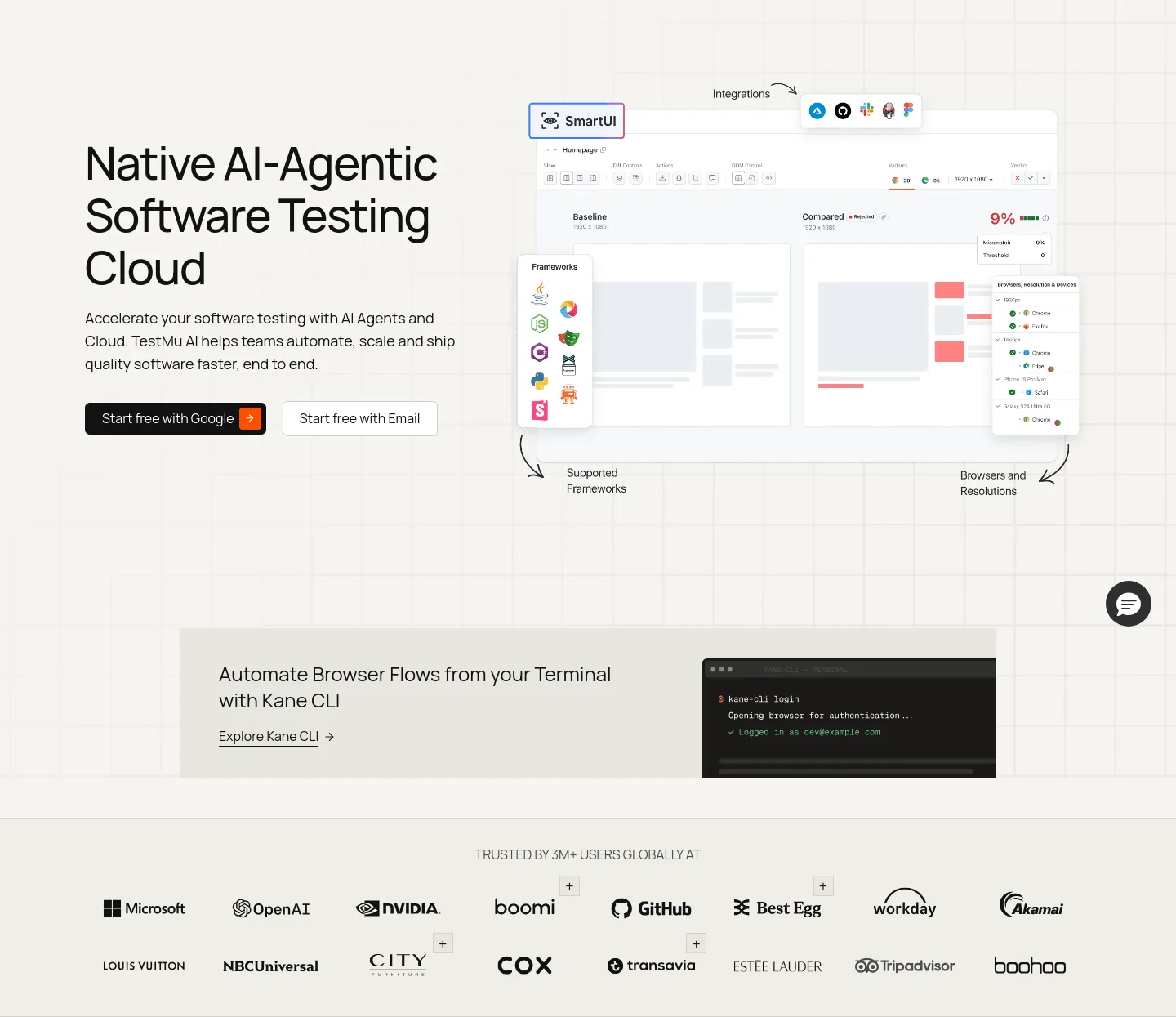
Task: Select the orange robot framework icon
Action: [569, 395]
